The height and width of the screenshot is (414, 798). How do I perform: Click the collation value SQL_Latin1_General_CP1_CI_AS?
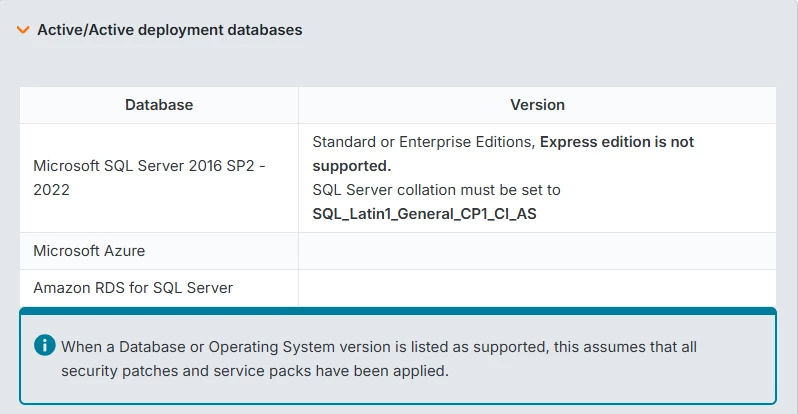[424, 214]
